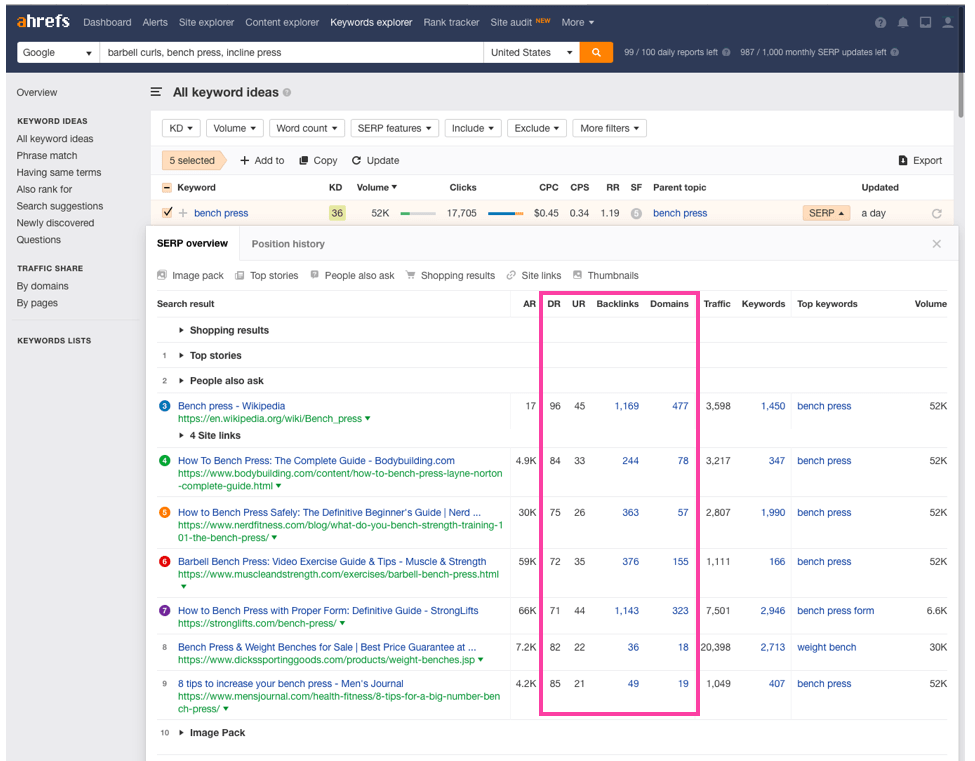Screen dimensions: 975x761
Task: Click the SF badge showing 5
Action: click(x=636, y=213)
